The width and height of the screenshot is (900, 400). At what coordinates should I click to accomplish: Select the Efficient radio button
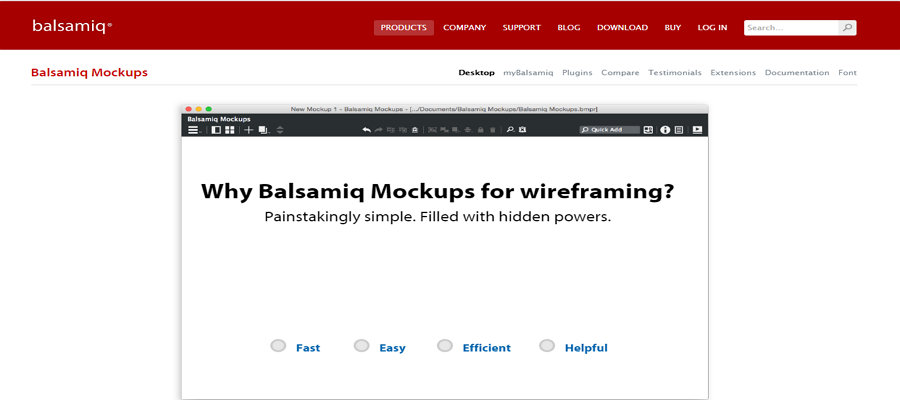click(x=445, y=345)
